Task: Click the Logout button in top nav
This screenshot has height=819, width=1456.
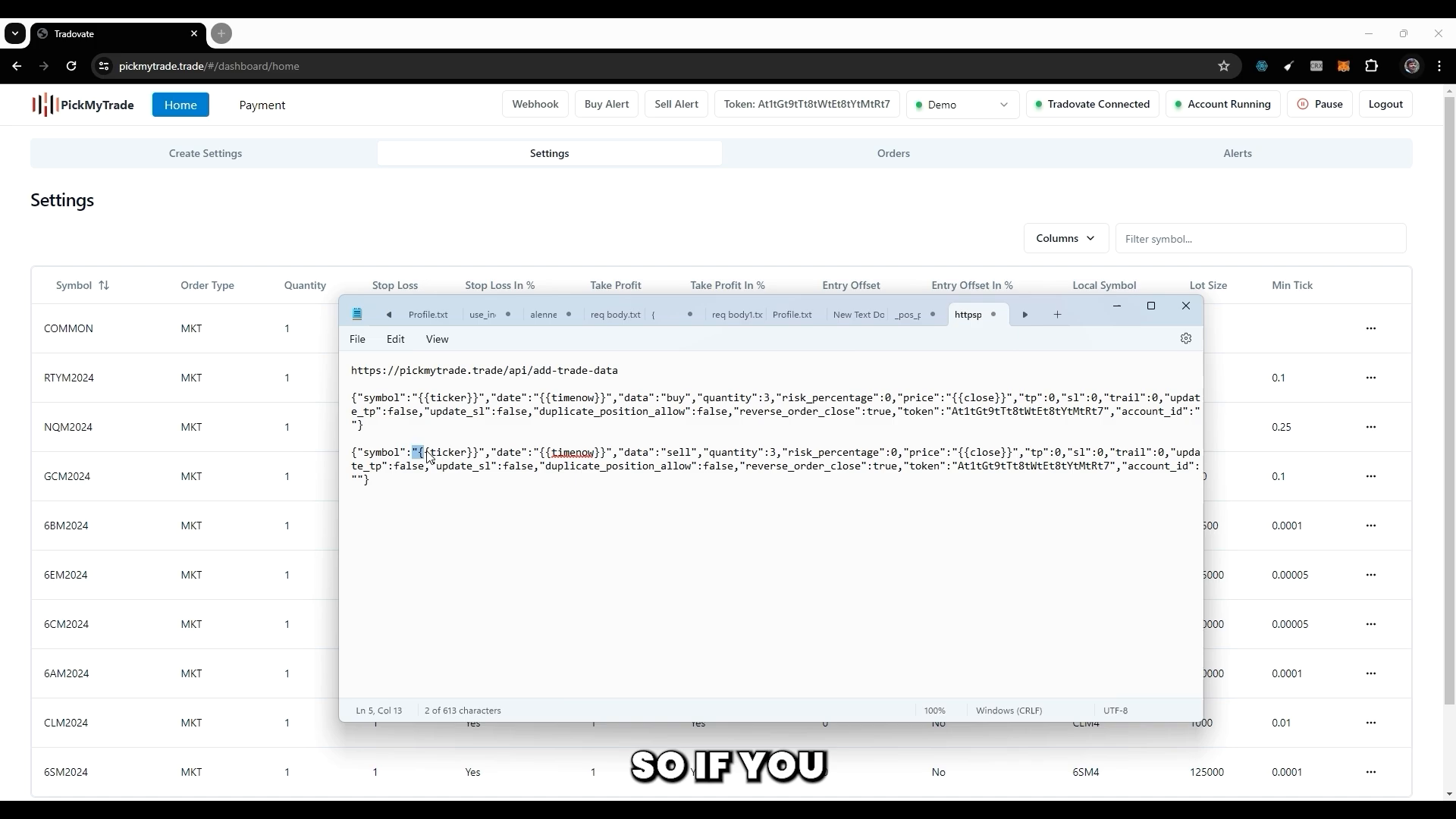Action: click(x=1385, y=104)
